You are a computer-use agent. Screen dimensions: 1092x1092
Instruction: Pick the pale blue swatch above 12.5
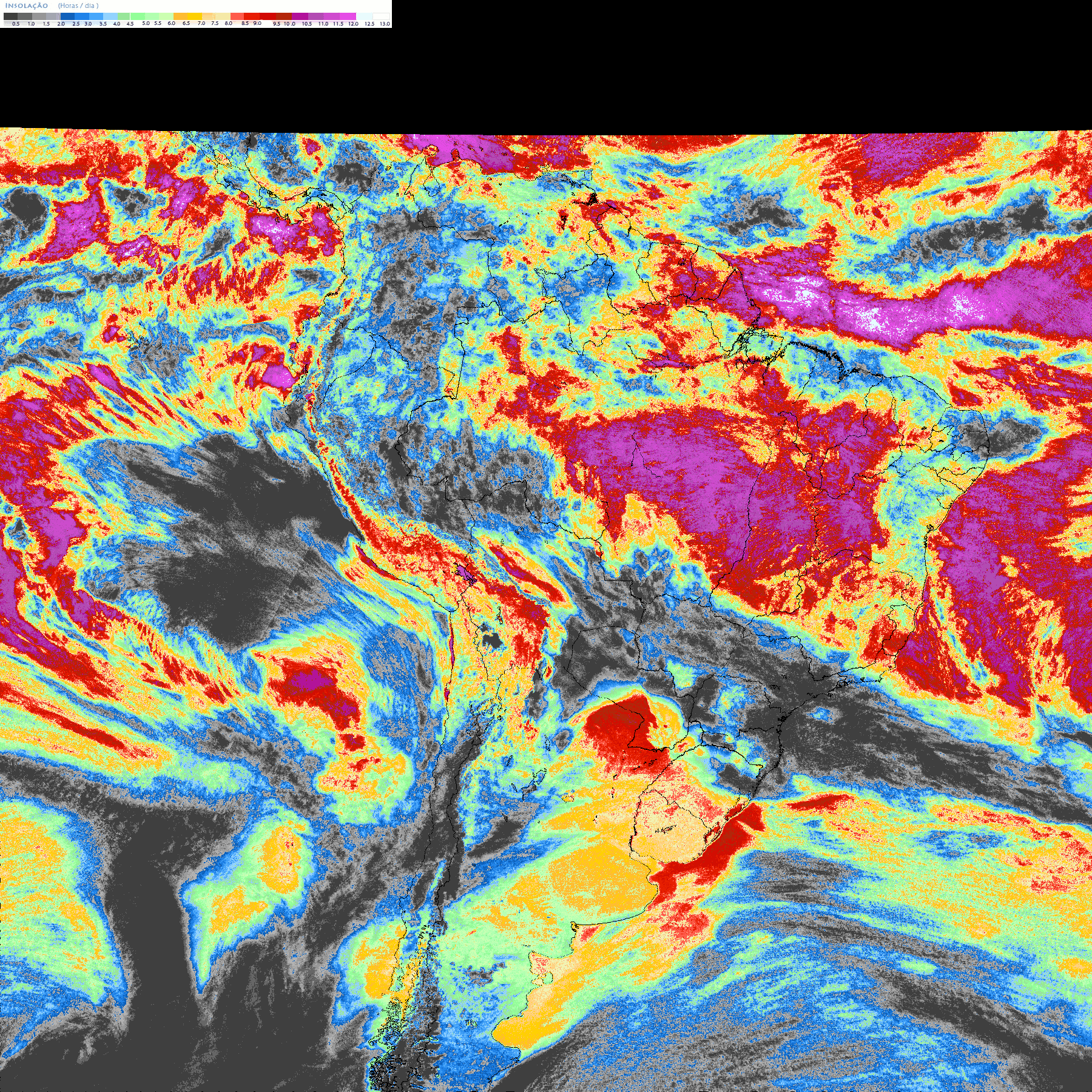click(364, 16)
